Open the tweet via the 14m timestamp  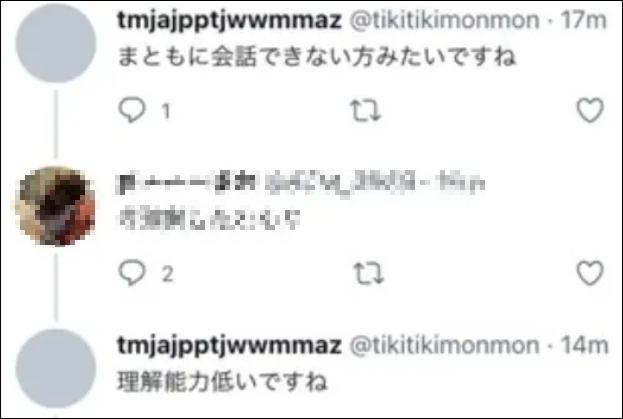click(584, 345)
